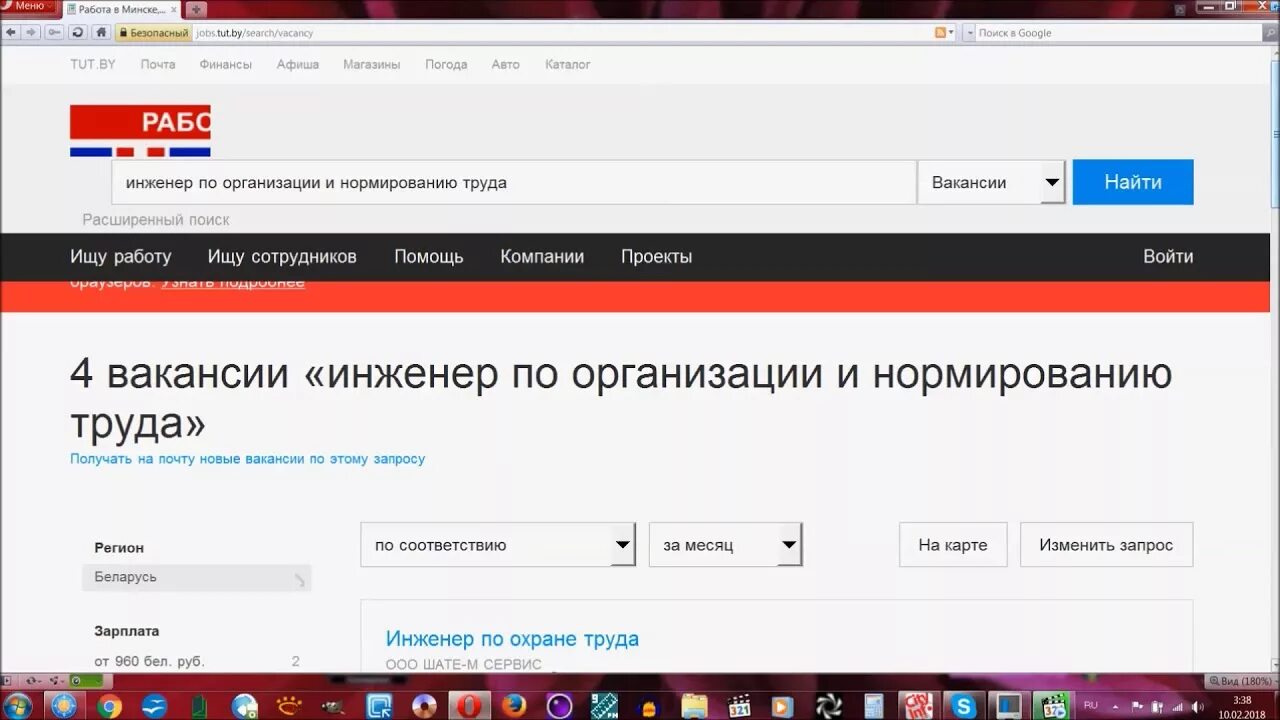Click the RSS feed icon in address bar
1280x720 pixels.
(940, 33)
